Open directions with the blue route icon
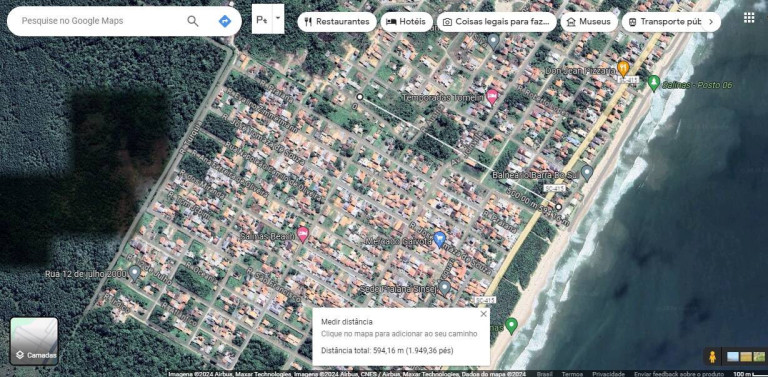This screenshot has width=768, height=377. pyautogui.click(x=225, y=21)
